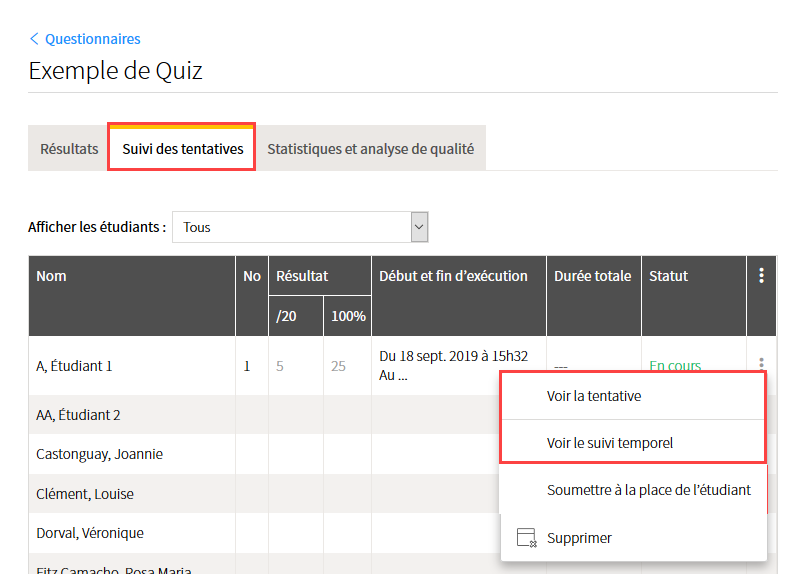Click the three-dot menu for Étudiant 1 row
The width and height of the screenshot is (798, 574).
(761, 363)
